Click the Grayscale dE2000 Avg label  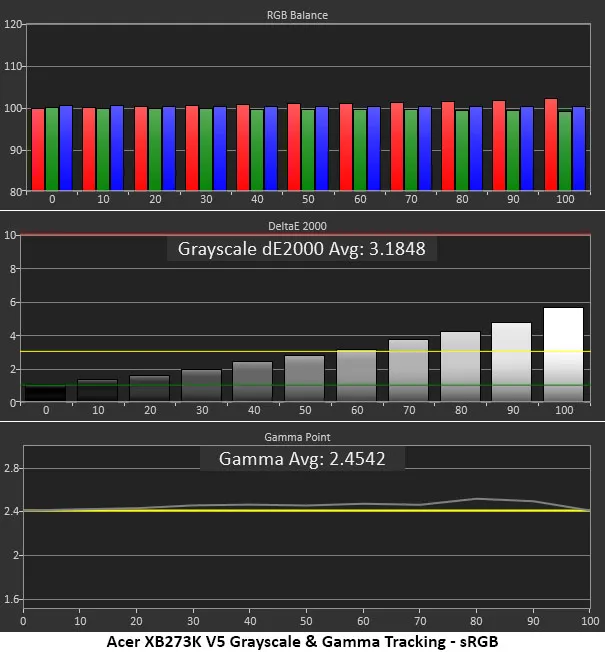[301, 249]
